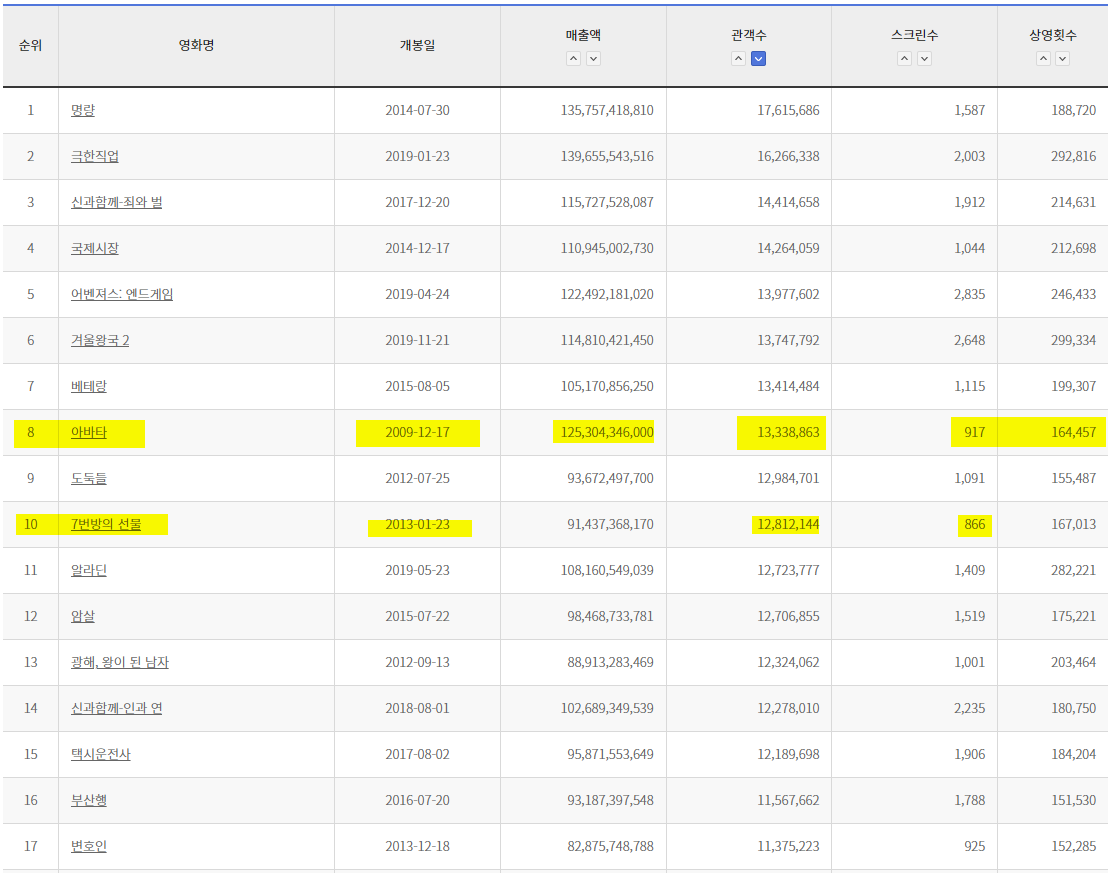This screenshot has height=873, width=1111.
Task: Select release date 2012-09-13
Action: point(417,663)
